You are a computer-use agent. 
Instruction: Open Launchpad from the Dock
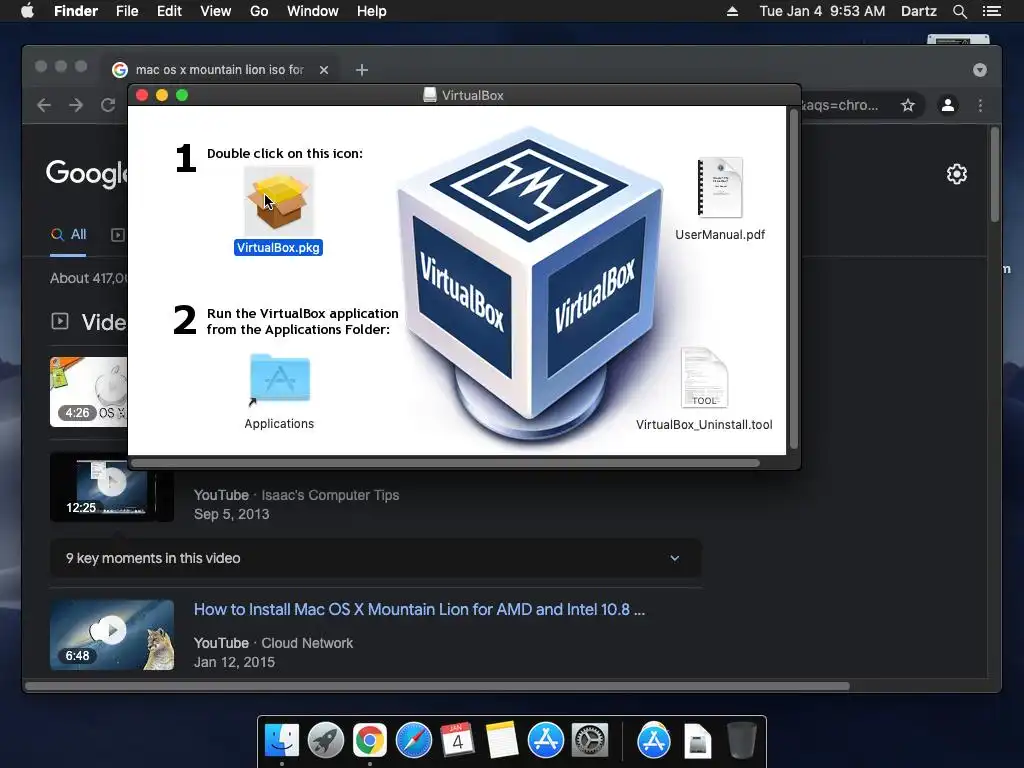pyautogui.click(x=326, y=741)
